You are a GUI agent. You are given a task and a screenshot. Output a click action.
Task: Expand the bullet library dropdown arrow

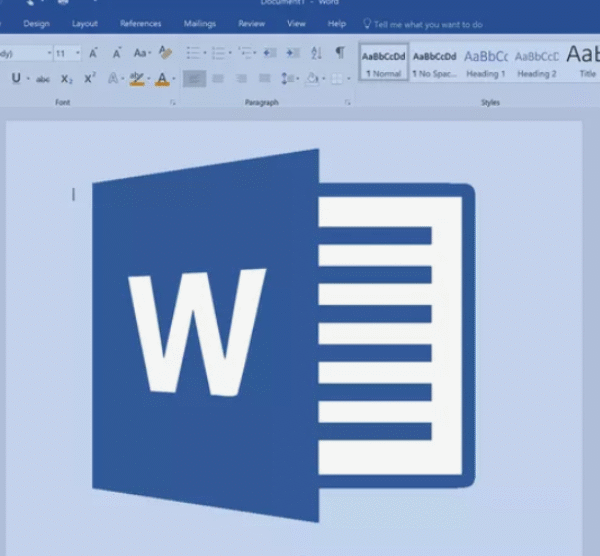tap(205, 53)
